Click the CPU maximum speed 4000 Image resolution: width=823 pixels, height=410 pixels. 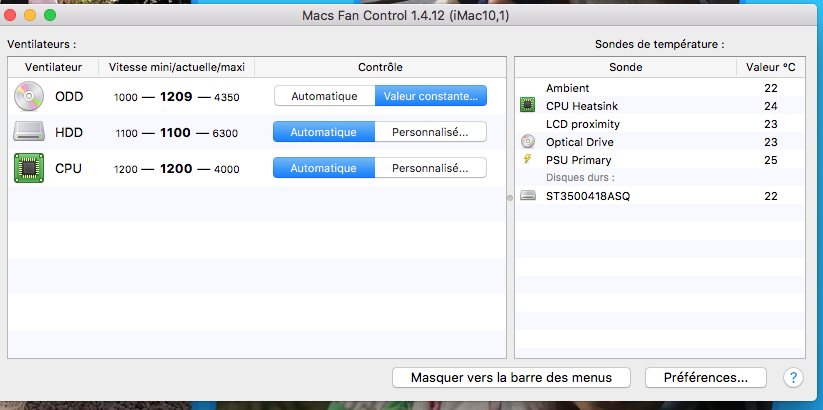[x=226, y=169]
